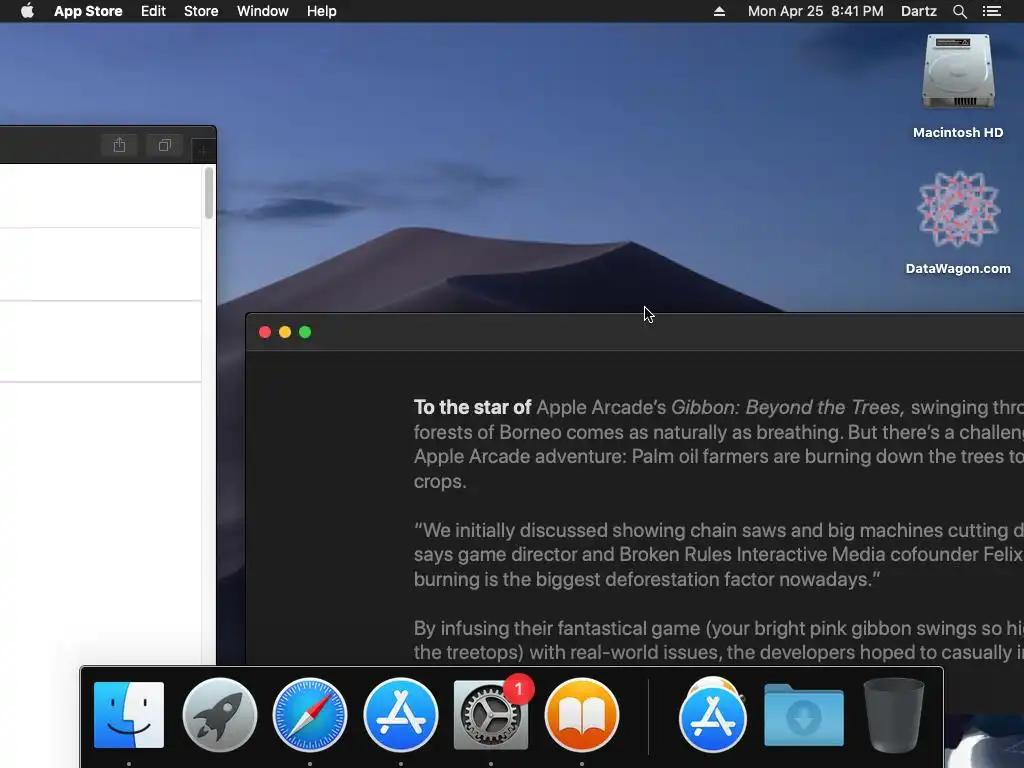Open Spotlight search magnifier

click(959, 11)
